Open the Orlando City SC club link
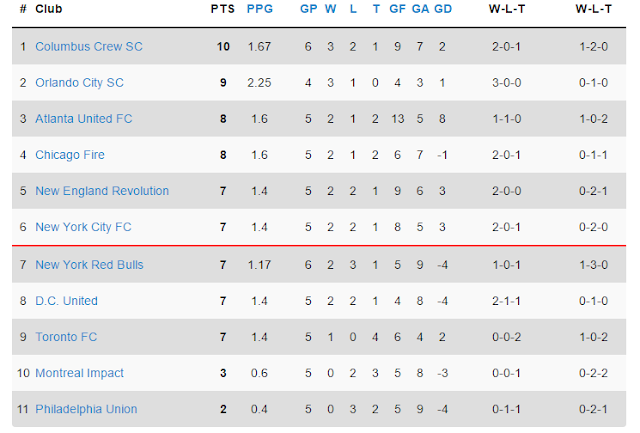Viewport: 640px width, 433px height. click(79, 83)
